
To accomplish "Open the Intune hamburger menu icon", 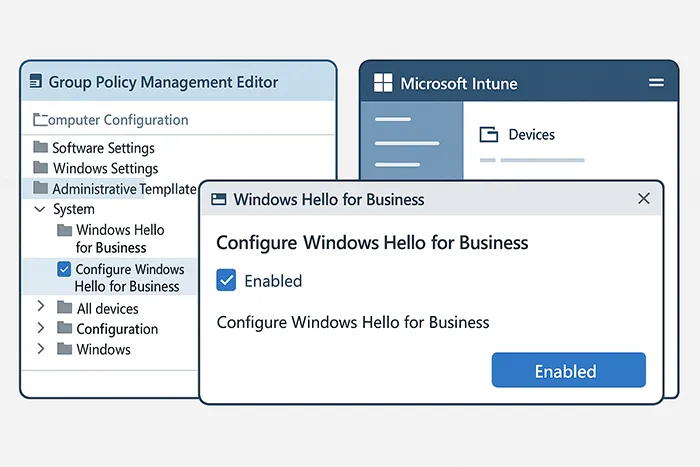I will (x=656, y=83).
